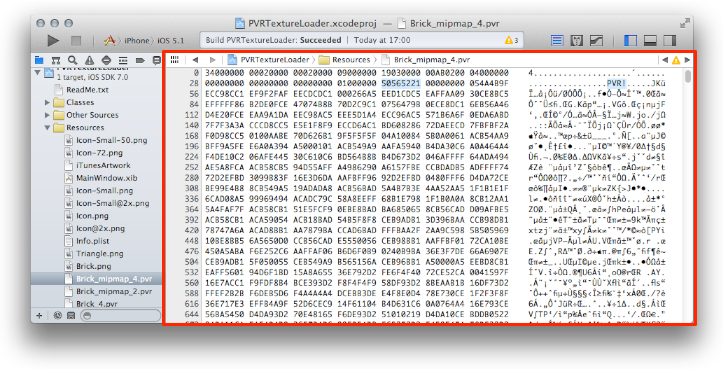Toggle the Debug area visibility
The image size is (723, 369).
[650, 41]
